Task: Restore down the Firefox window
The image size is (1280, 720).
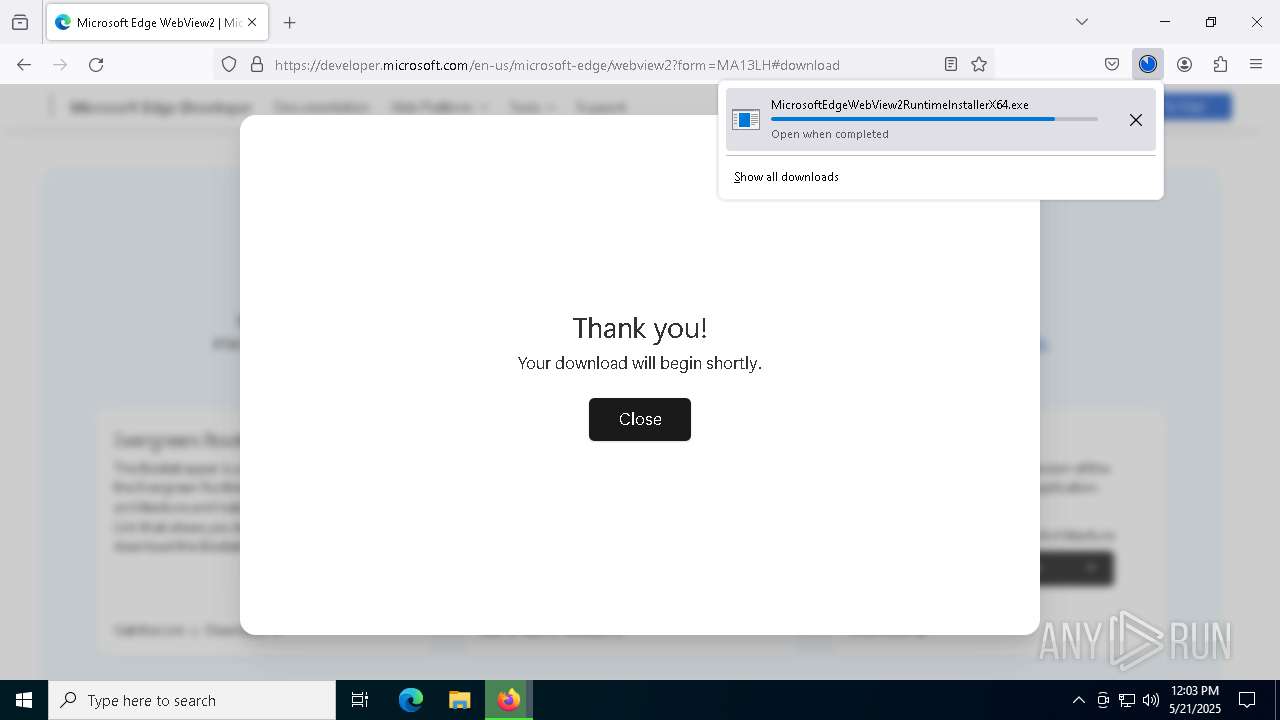Action: point(1211,22)
